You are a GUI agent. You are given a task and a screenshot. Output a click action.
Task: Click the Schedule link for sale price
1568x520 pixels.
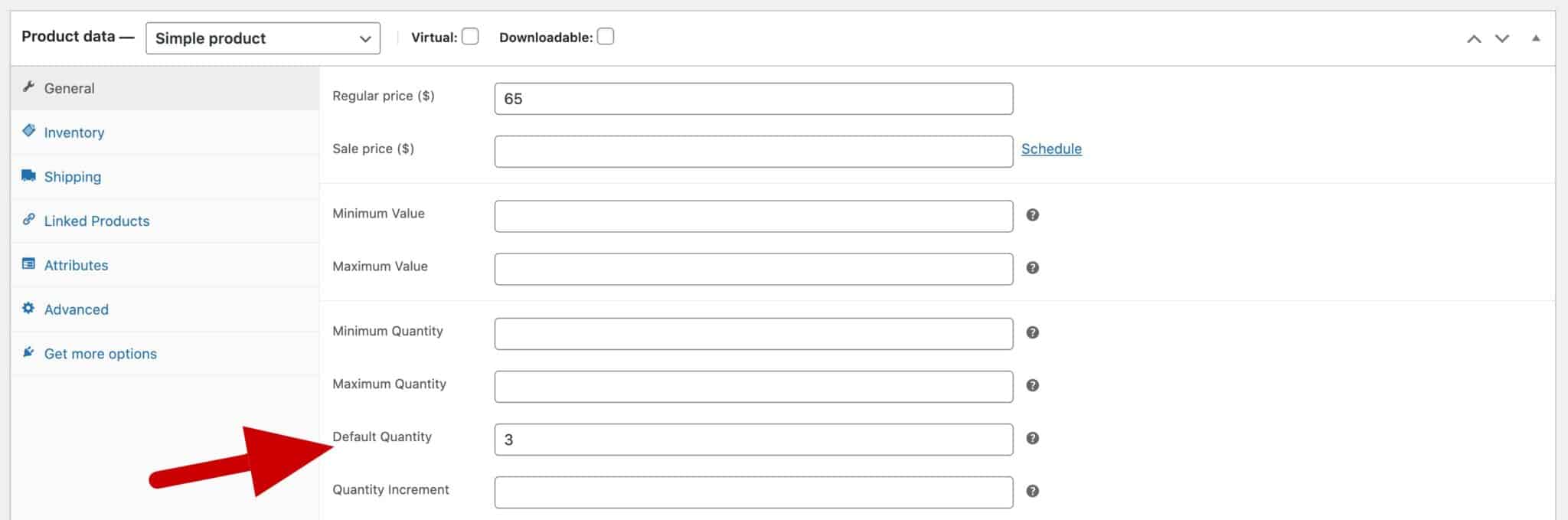click(x=1052, y=149)
